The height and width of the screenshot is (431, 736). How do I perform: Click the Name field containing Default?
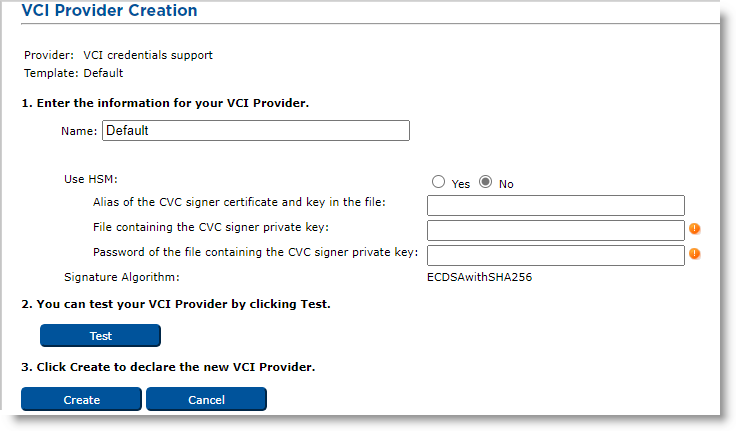256,130
